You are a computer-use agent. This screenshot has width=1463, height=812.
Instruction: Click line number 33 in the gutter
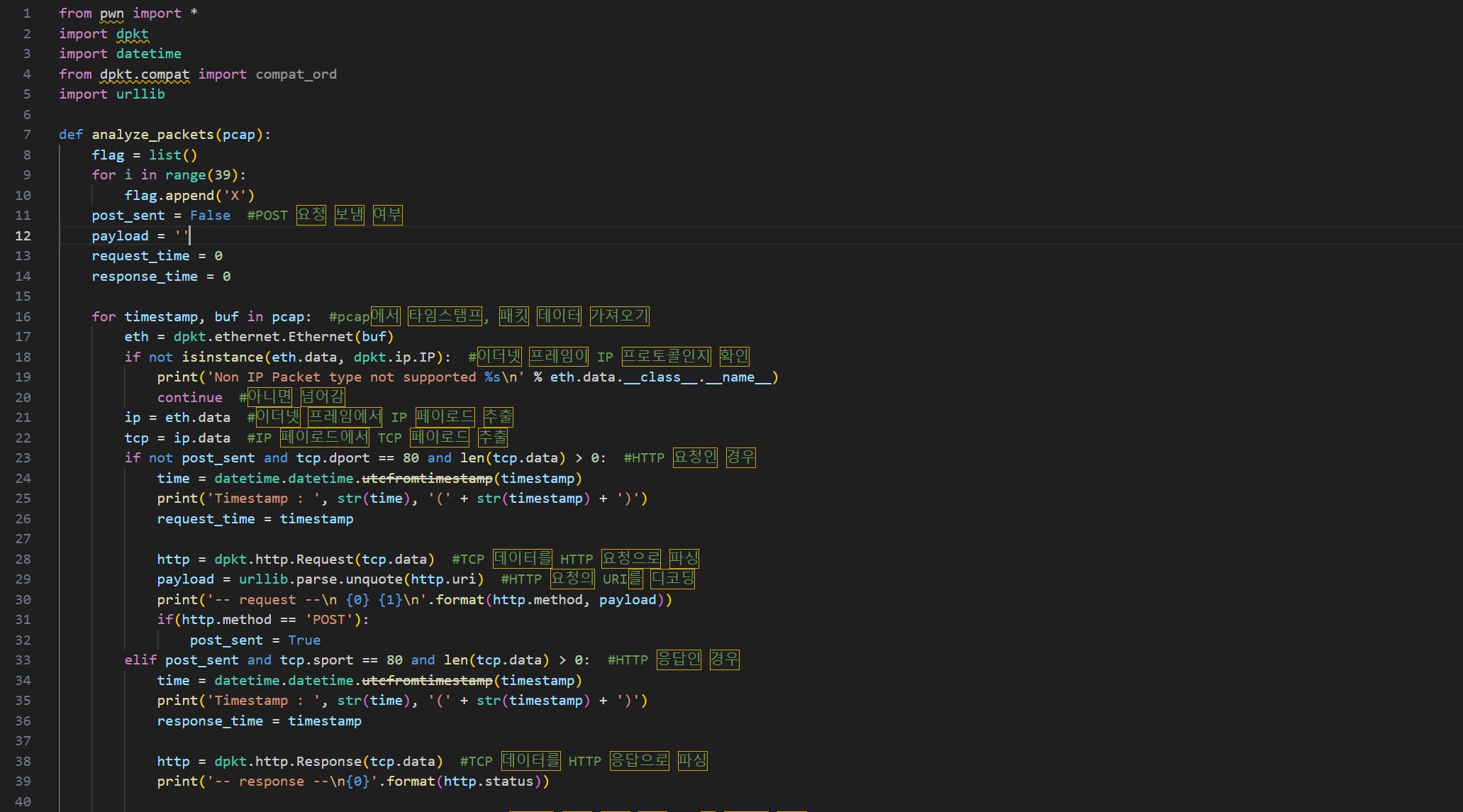point(23,660)
